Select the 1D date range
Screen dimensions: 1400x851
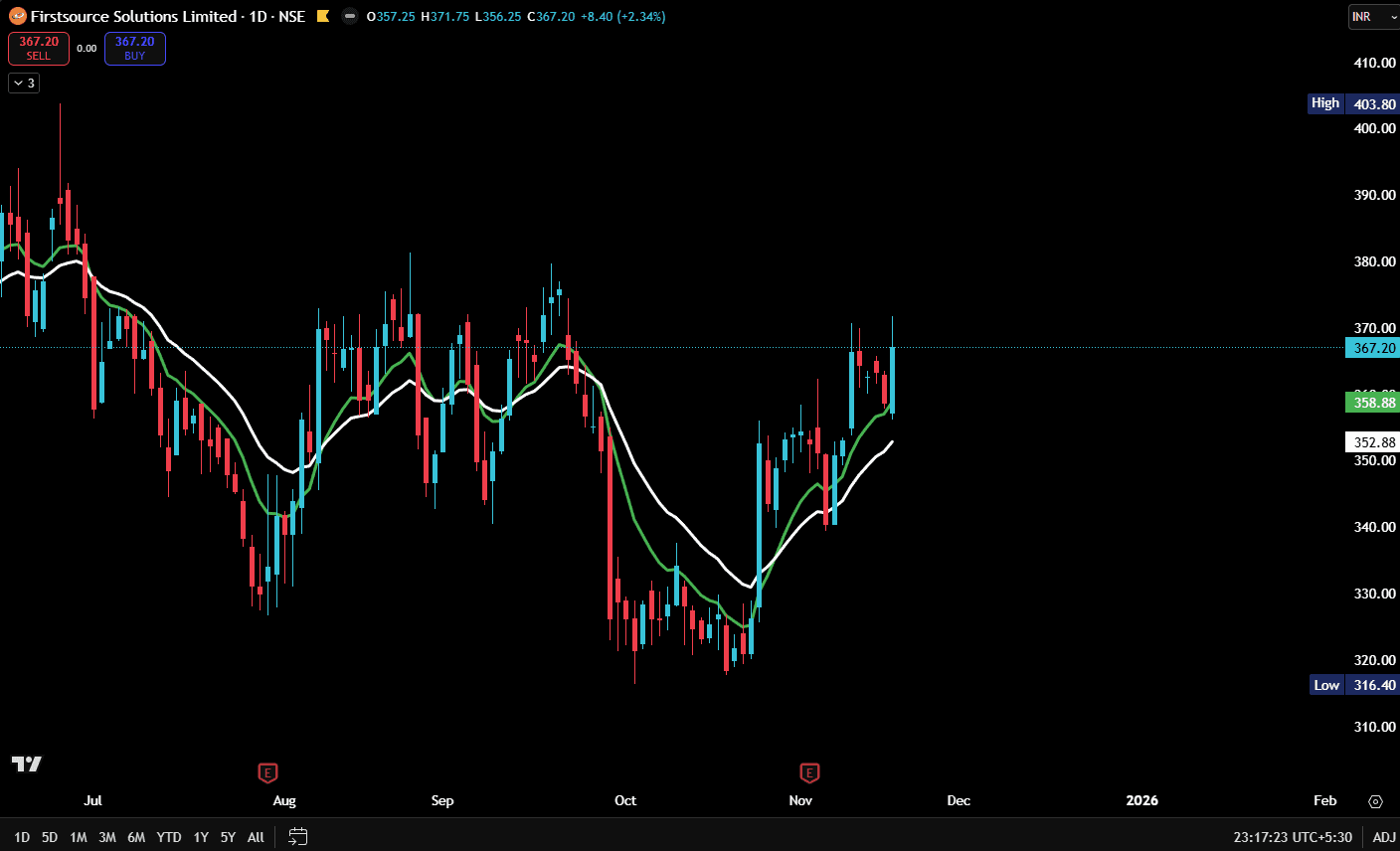pos(22,837)
